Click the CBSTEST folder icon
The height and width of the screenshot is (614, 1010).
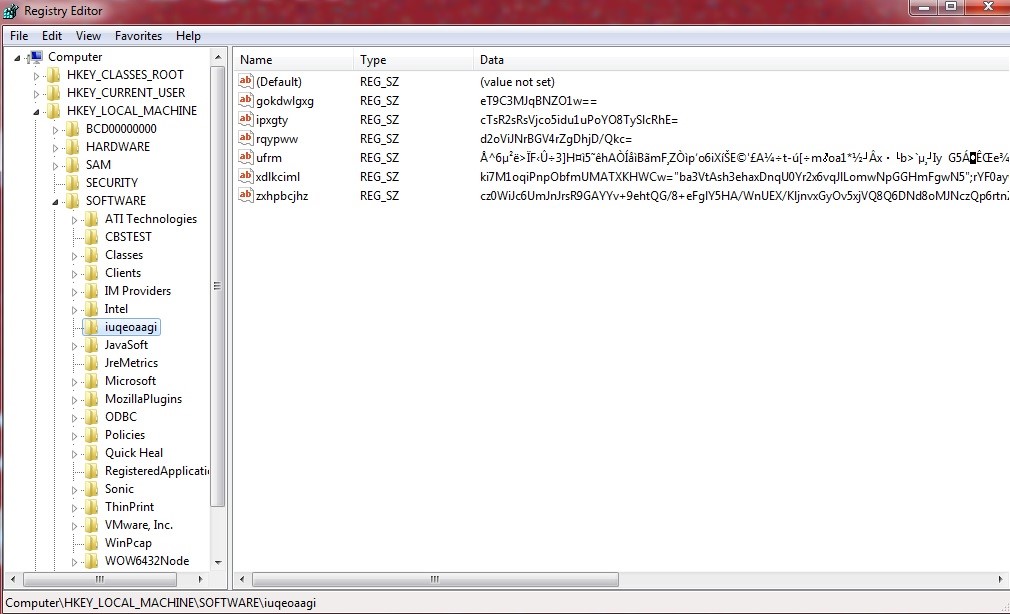click(x=92, y=237)
